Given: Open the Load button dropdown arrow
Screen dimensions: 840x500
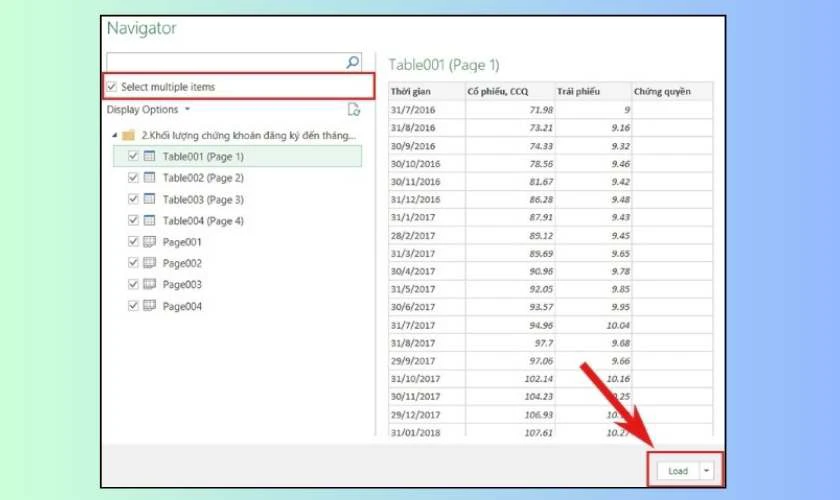Looking at the screenshot, I should pos(707,471).
